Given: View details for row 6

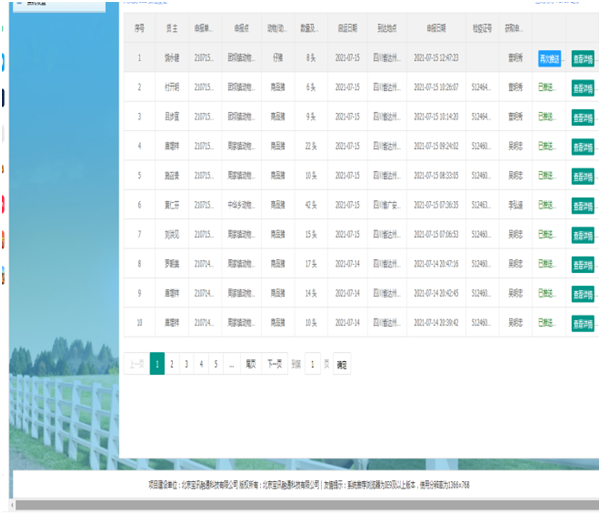Looking at the screenshot, I should [x=583, y=206].
